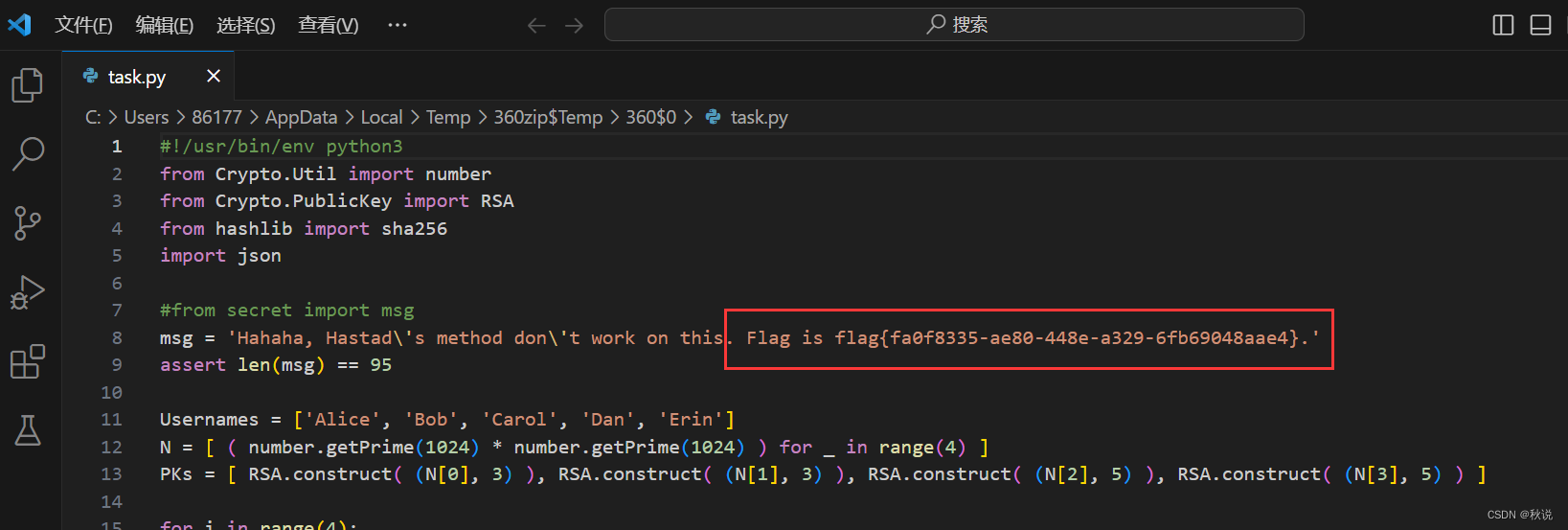
Task: Click 'assert' keyword on line 9
Action: (193, 365)
